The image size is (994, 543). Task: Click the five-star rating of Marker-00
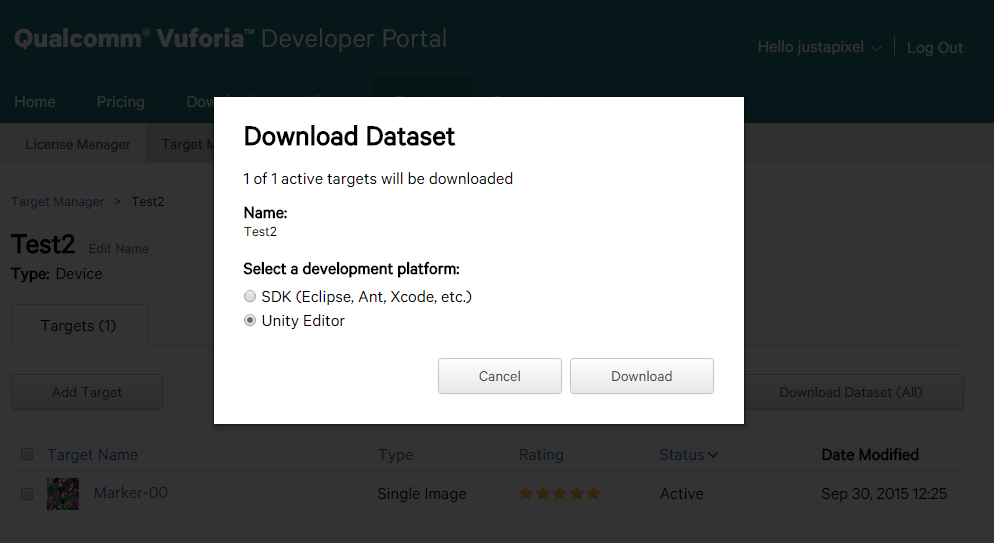coord(559,494)
